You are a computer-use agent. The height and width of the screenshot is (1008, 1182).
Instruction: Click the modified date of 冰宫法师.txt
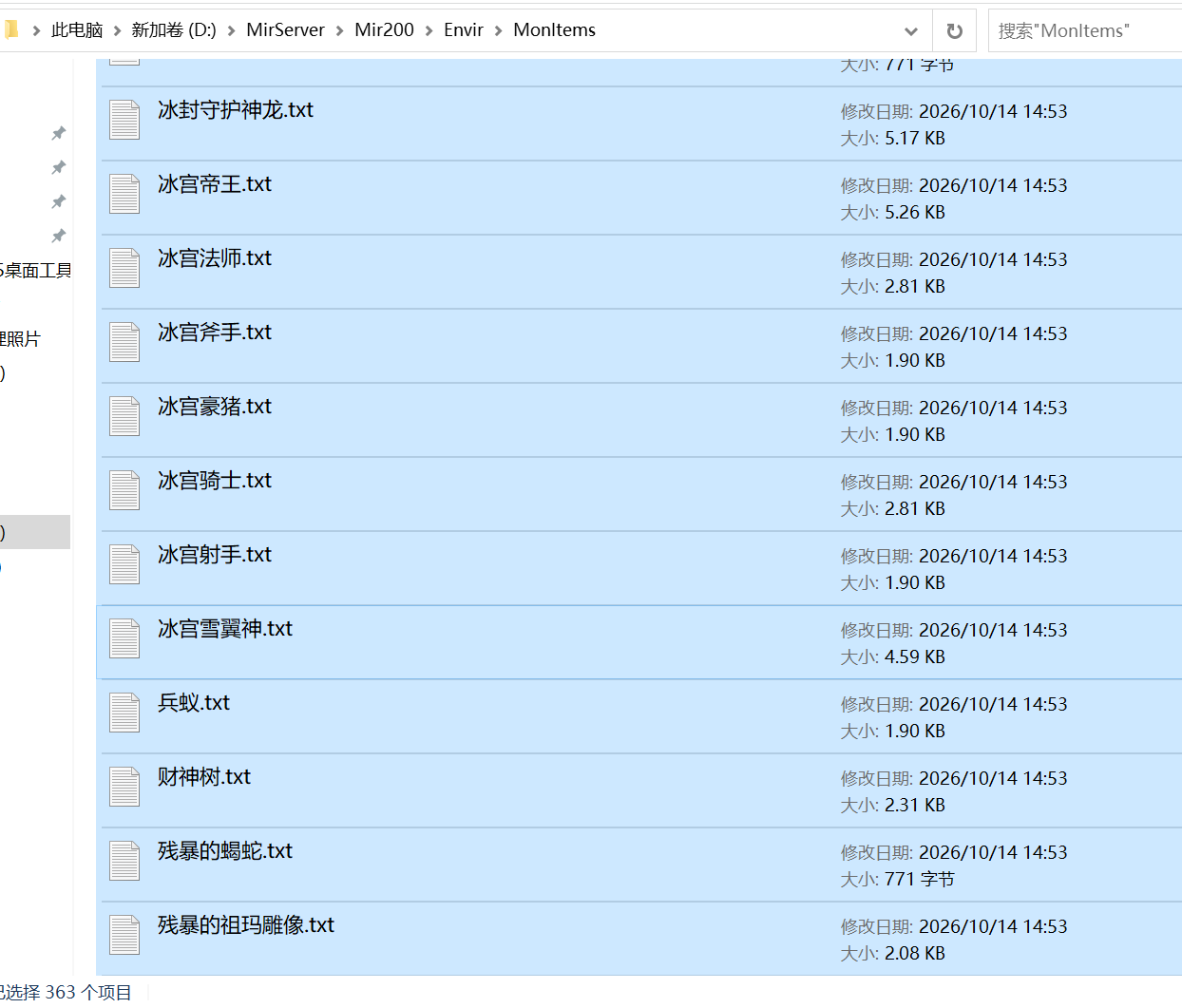[x=954, y=260]
